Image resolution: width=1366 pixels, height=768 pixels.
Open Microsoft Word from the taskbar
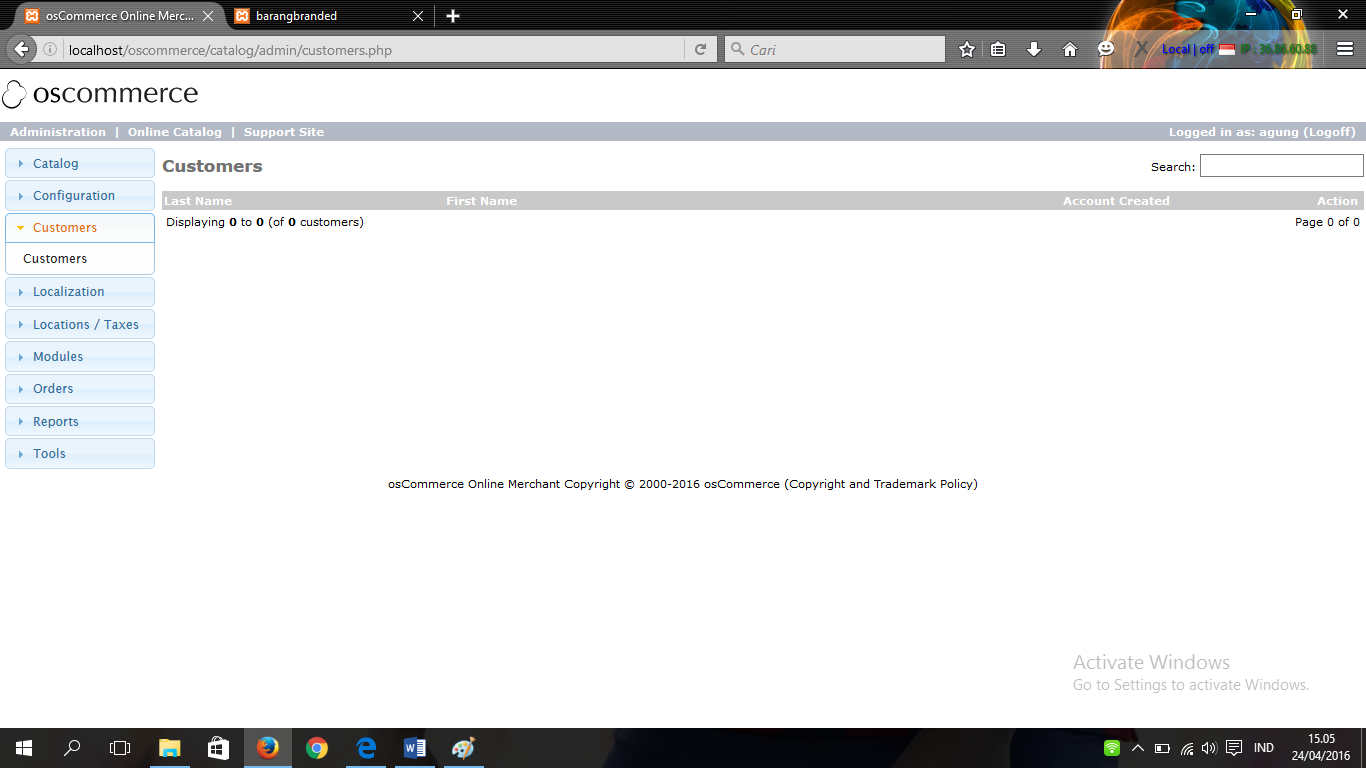[414, 748]
